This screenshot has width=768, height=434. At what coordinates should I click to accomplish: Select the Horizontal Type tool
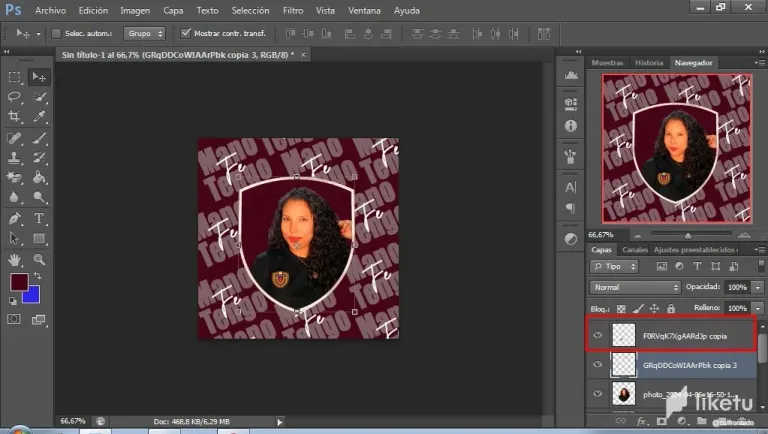[39, 218]
